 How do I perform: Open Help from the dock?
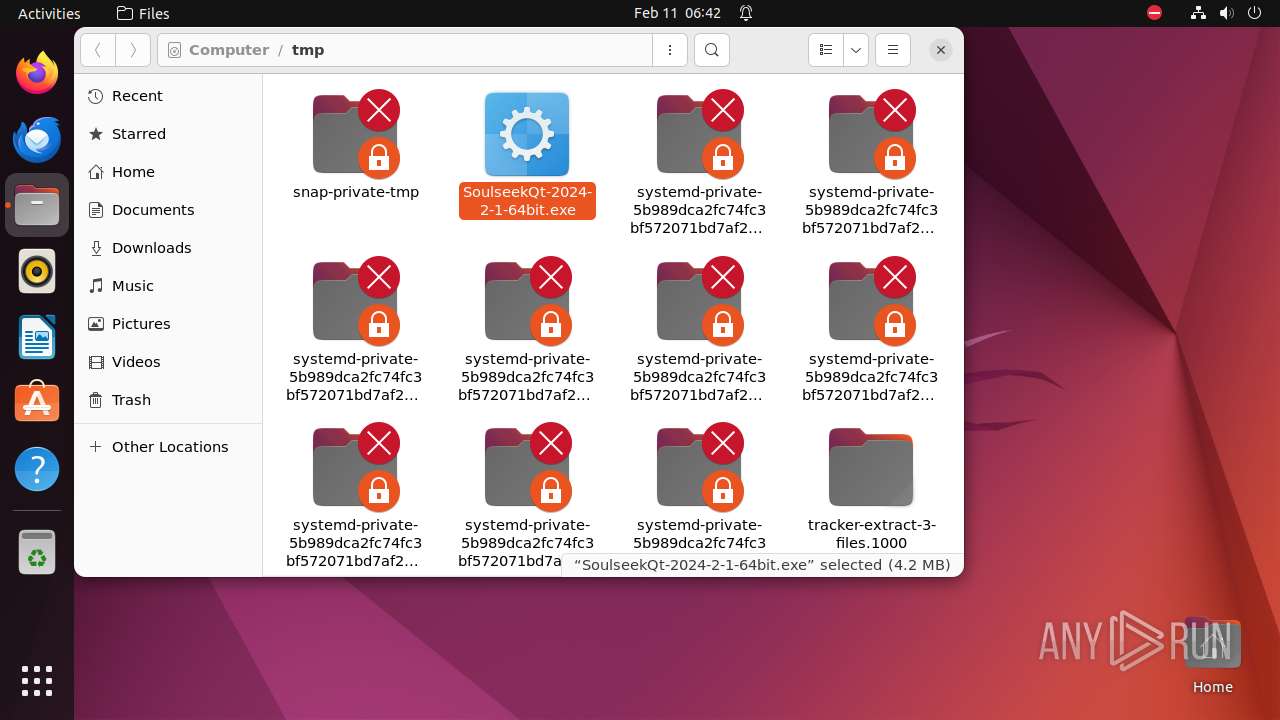[37, 469]
